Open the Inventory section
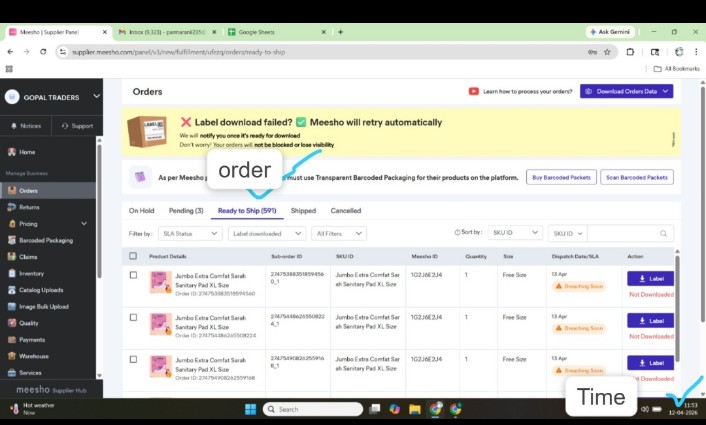 [31, 273]
